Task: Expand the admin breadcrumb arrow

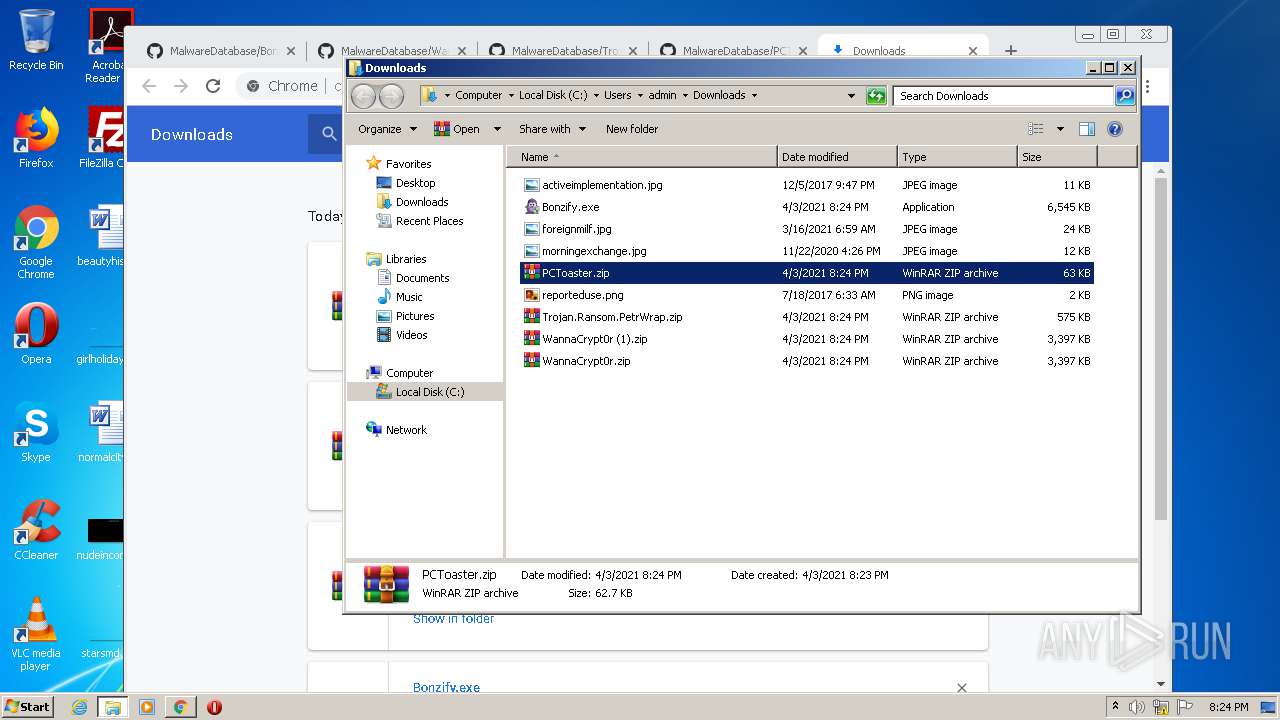Action: coord(686,96)
